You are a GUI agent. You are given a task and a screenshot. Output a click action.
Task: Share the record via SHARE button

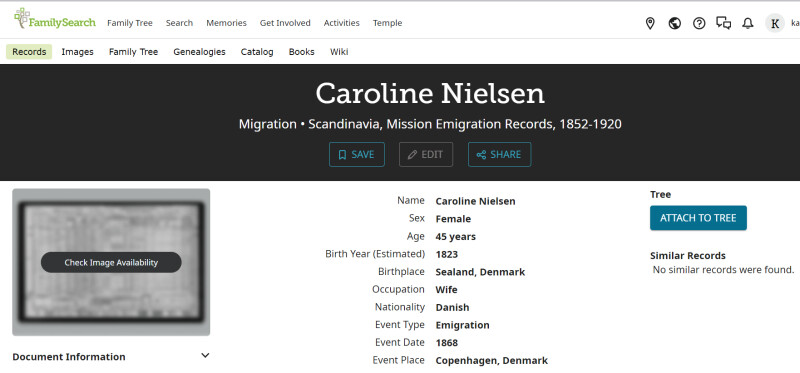(x=499, y=155)
